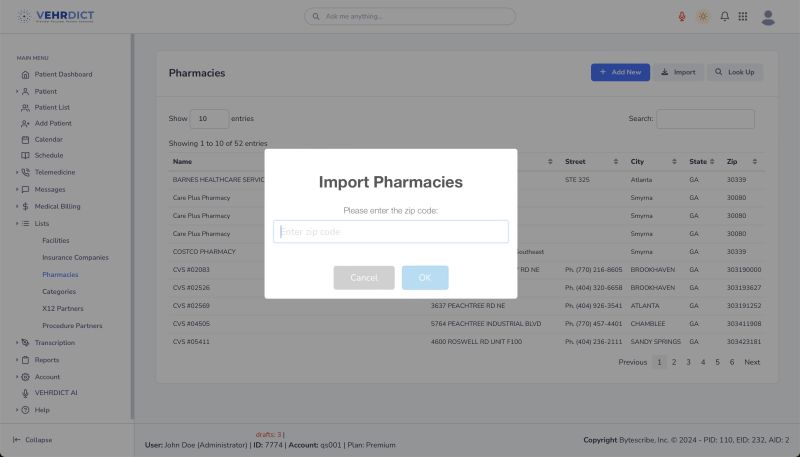Click the VEHRDICT logo
800x457 pixels.
click(55, 16)
